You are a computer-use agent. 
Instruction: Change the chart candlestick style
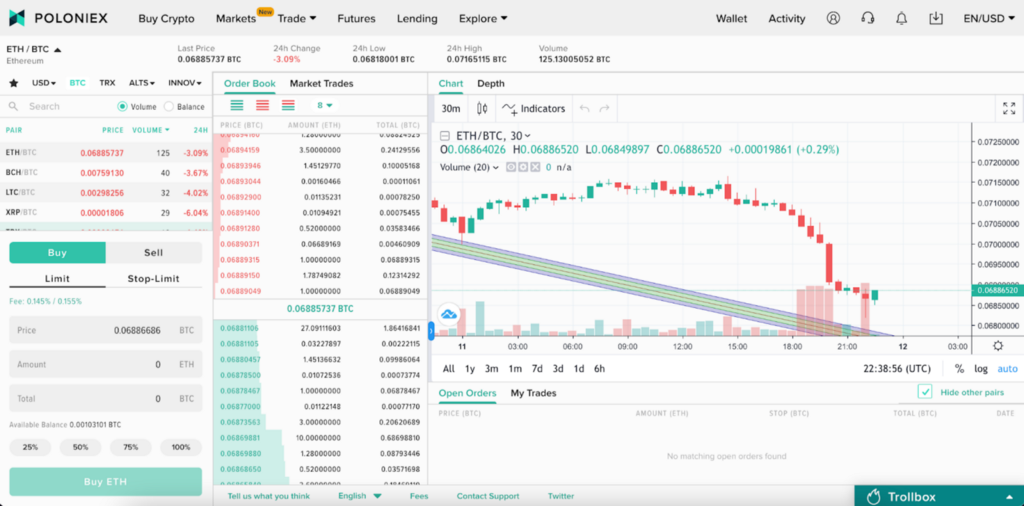tap(482, 108)
